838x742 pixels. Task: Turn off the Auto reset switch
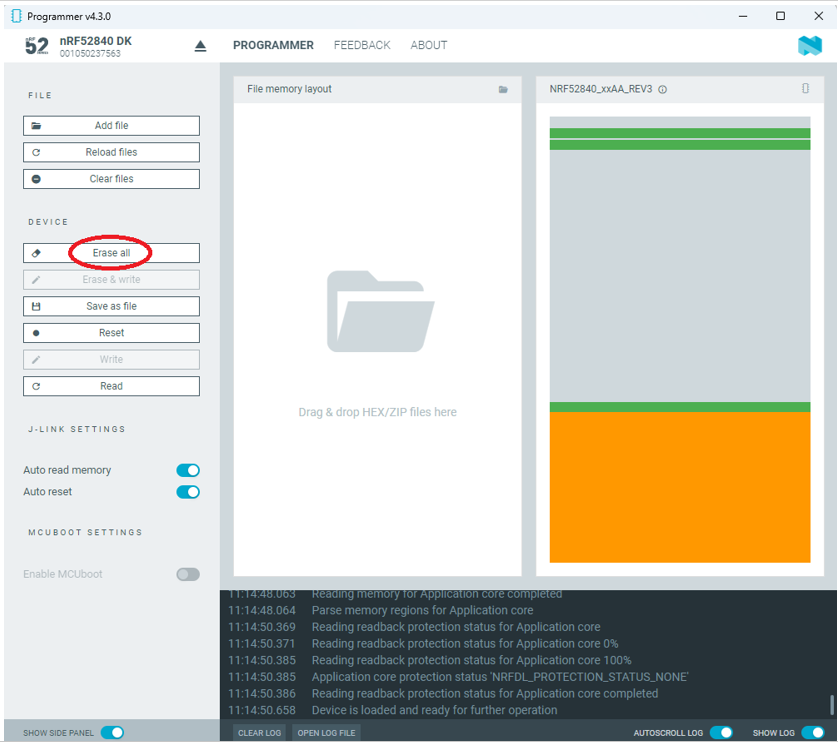tap(187, 492)
